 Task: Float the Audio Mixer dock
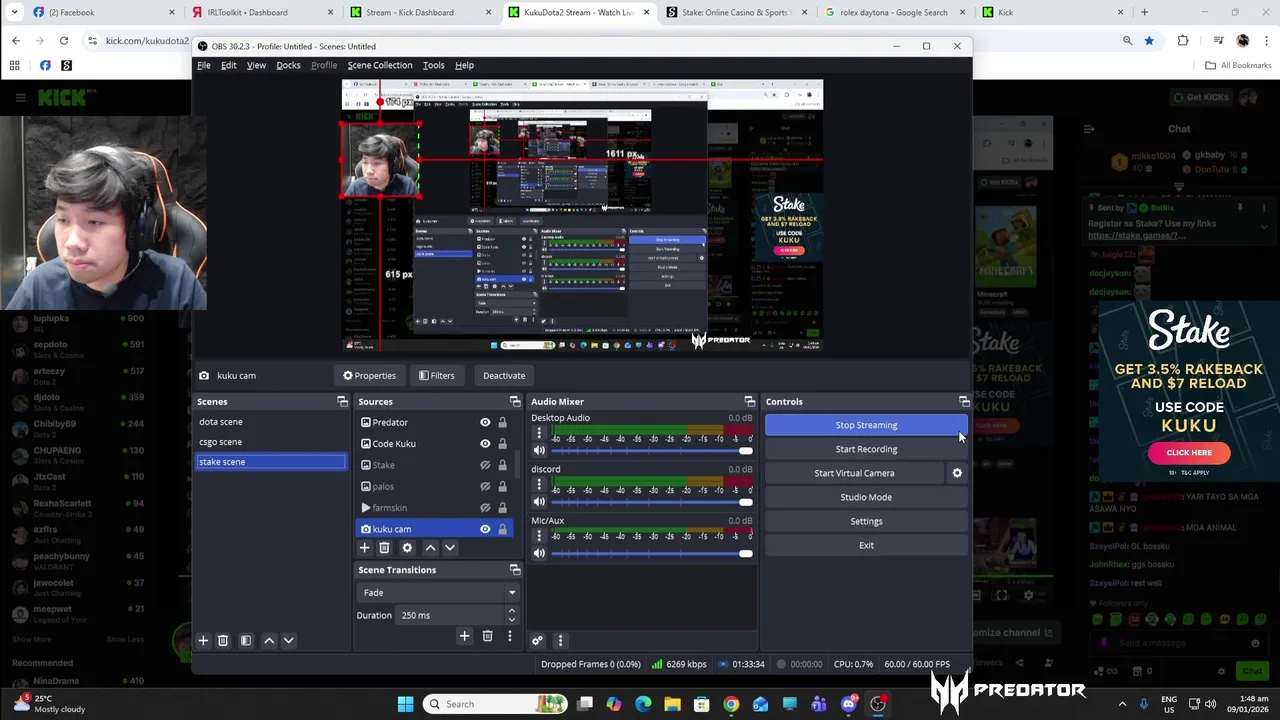749,402
